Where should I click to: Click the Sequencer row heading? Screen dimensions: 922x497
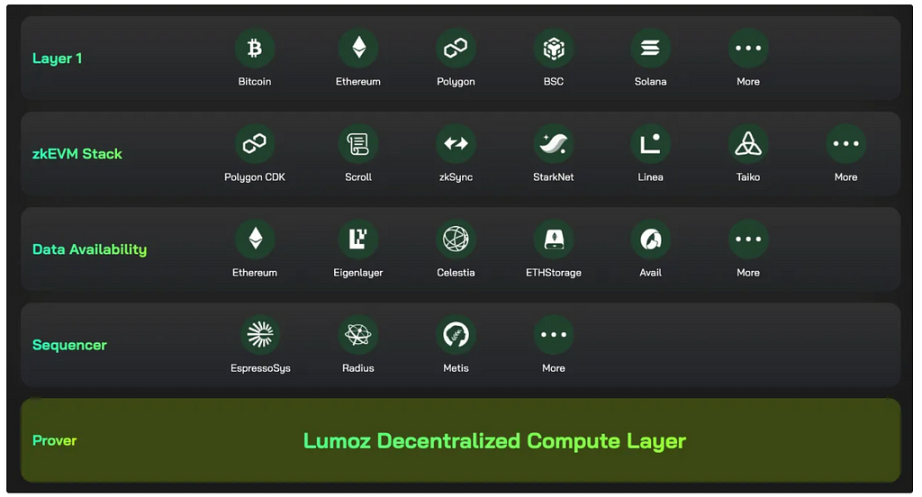[69, 345]
